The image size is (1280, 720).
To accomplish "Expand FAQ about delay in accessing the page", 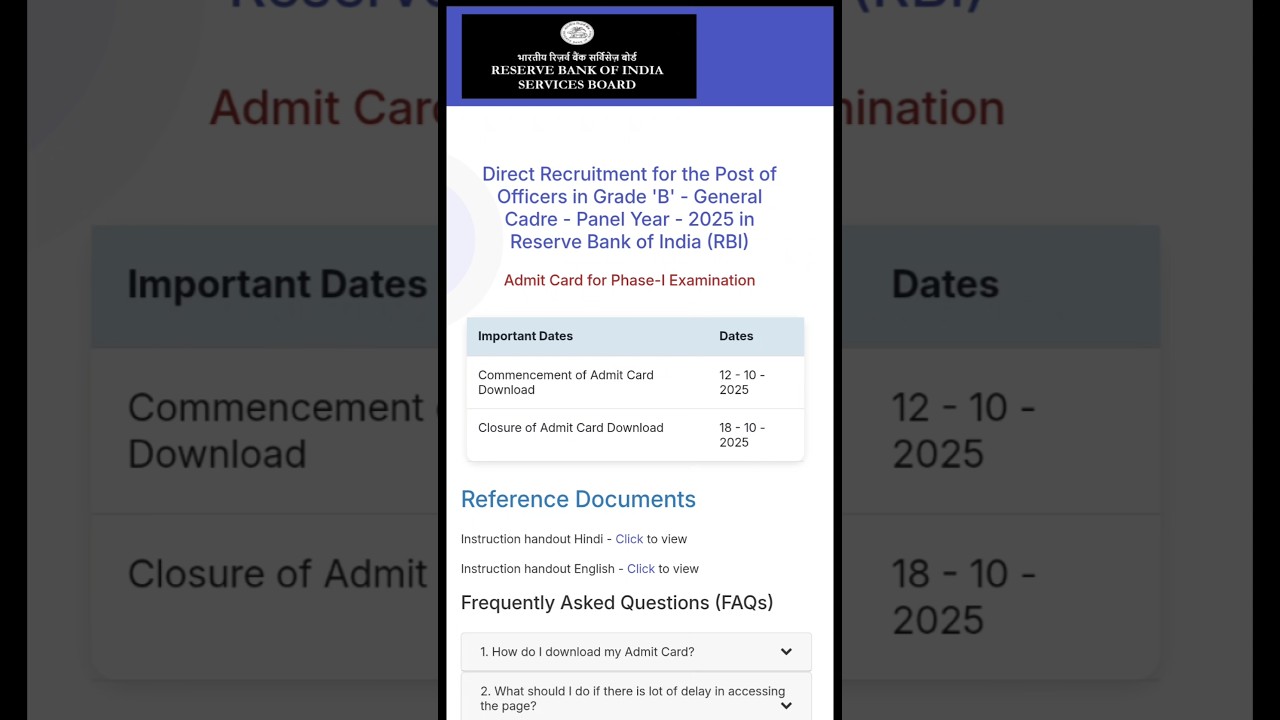I will tap(636, 697).
